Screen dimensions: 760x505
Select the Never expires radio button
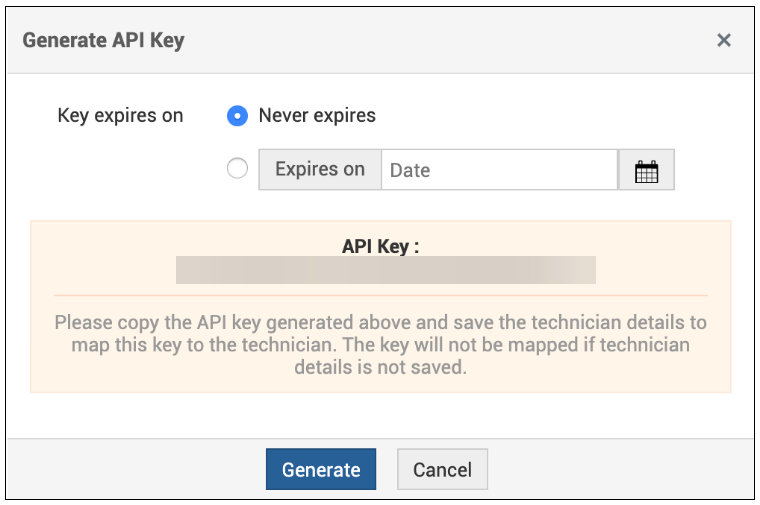(x=237, y=116)
